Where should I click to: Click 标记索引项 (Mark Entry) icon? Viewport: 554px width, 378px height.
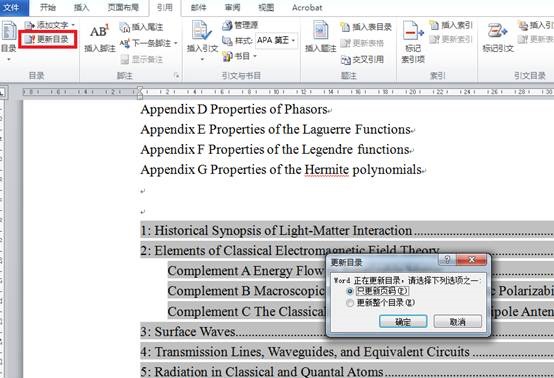point(413,31)
